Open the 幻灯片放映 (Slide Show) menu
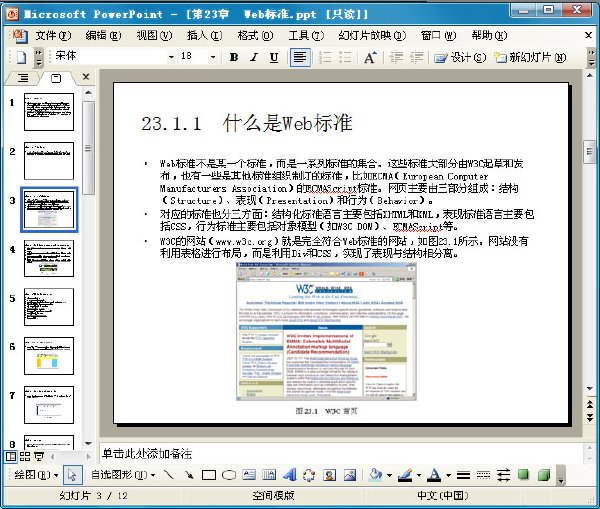 (x=372, y=36)
